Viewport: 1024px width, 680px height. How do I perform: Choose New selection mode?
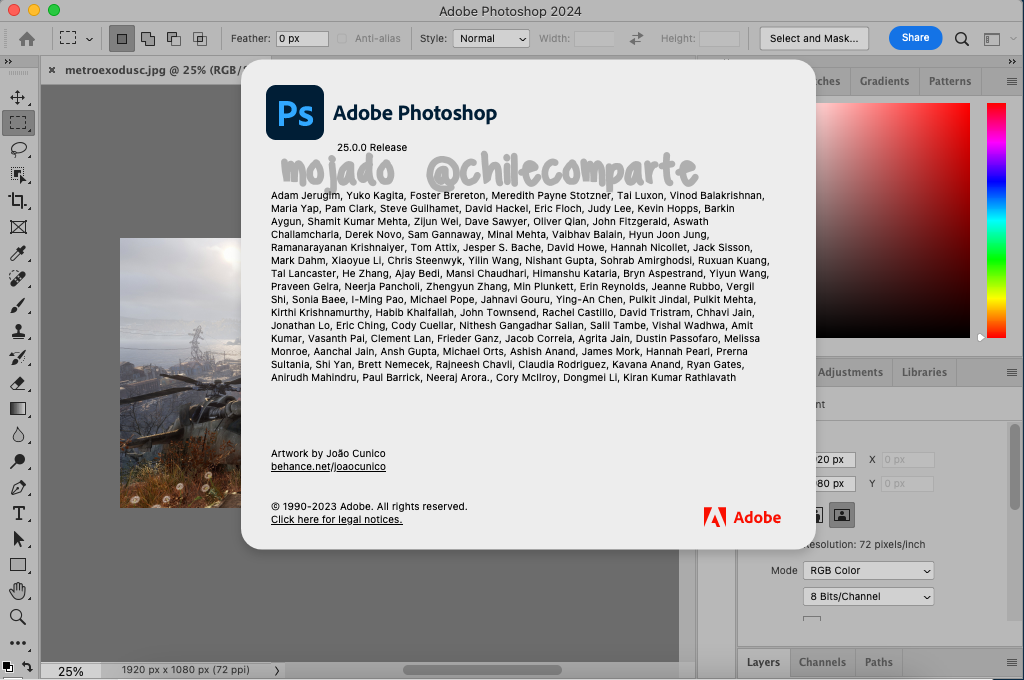(x=121, y=39)
